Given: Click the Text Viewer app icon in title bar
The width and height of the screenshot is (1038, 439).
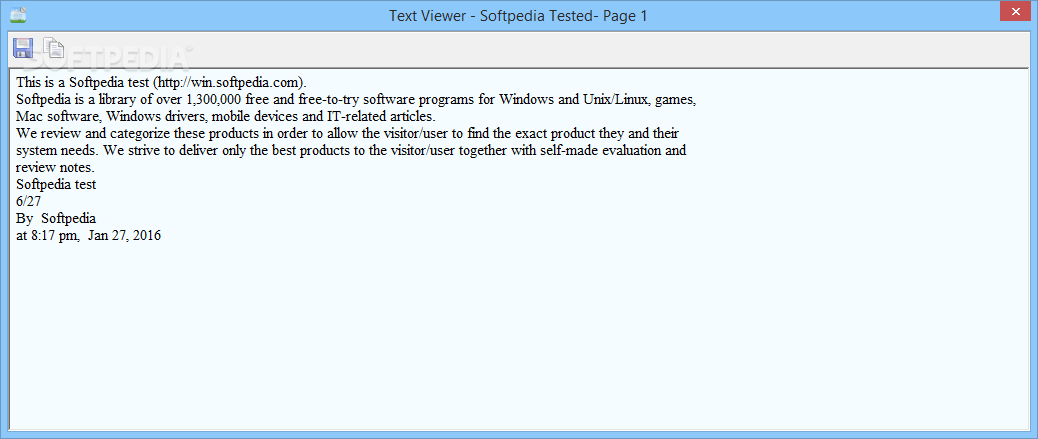Looking at the screenshot, I should (17, 14).
